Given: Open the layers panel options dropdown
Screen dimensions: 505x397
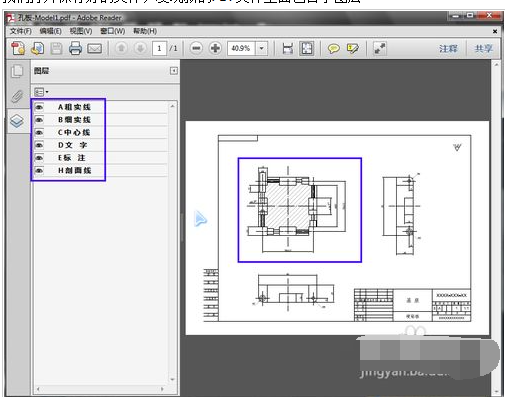Looking at the screenshot, I should [x=41, y=92].
